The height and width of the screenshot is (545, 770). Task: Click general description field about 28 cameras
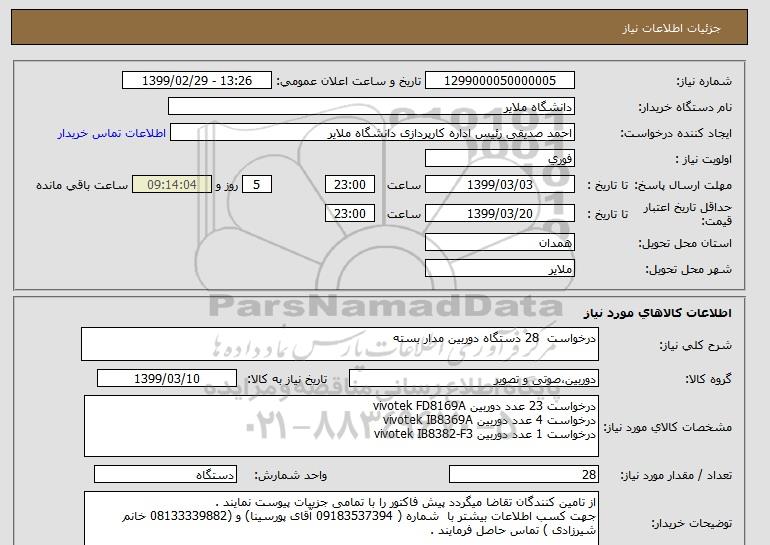coord(340,344)
